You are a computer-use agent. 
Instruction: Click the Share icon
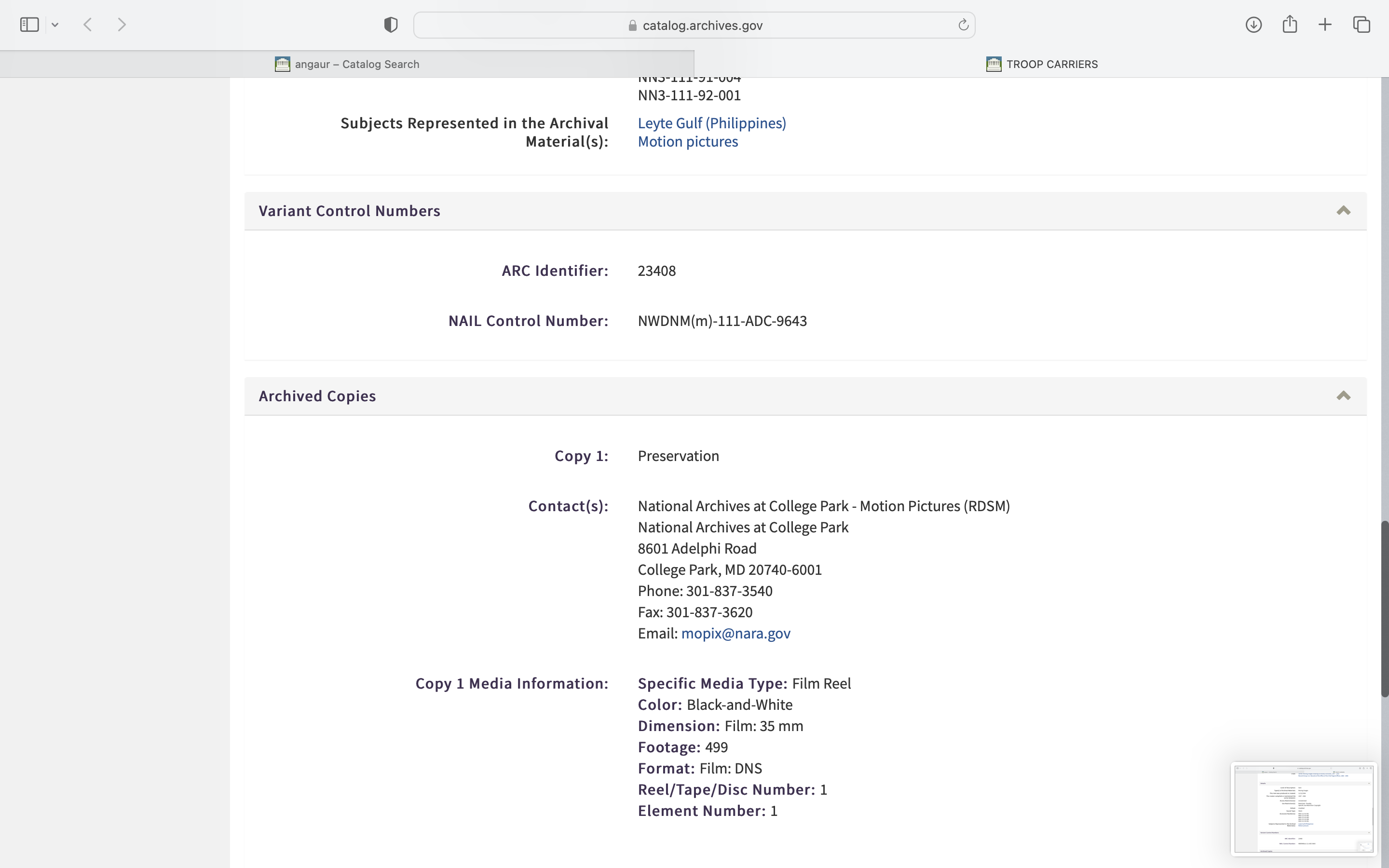click(x=1290, y=25)
